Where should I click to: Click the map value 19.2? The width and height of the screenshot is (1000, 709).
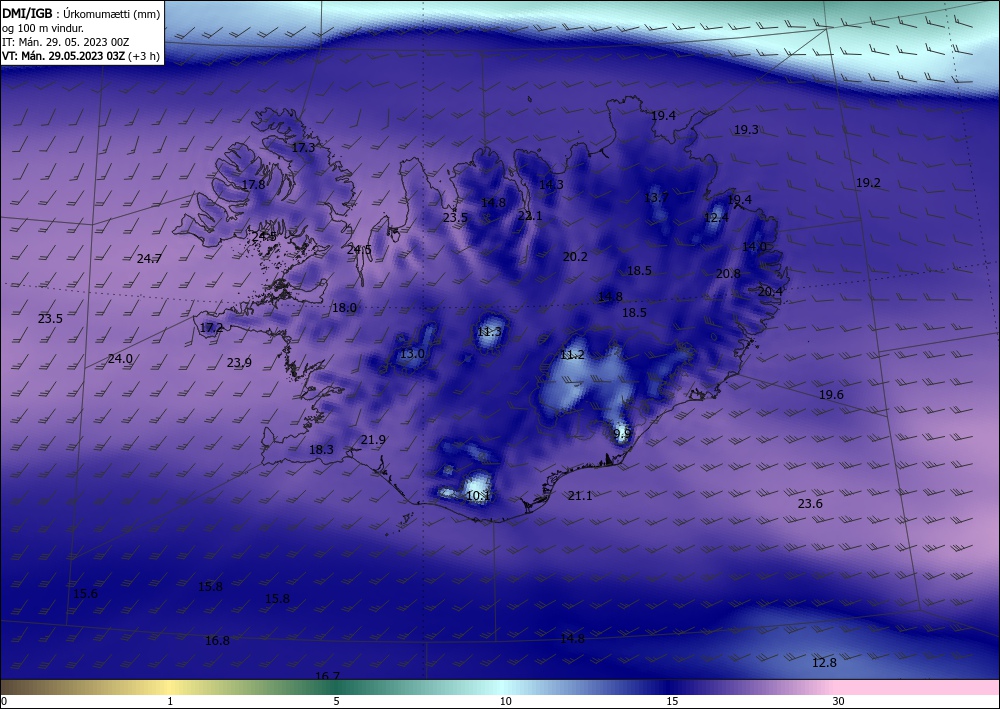point(868,182)
